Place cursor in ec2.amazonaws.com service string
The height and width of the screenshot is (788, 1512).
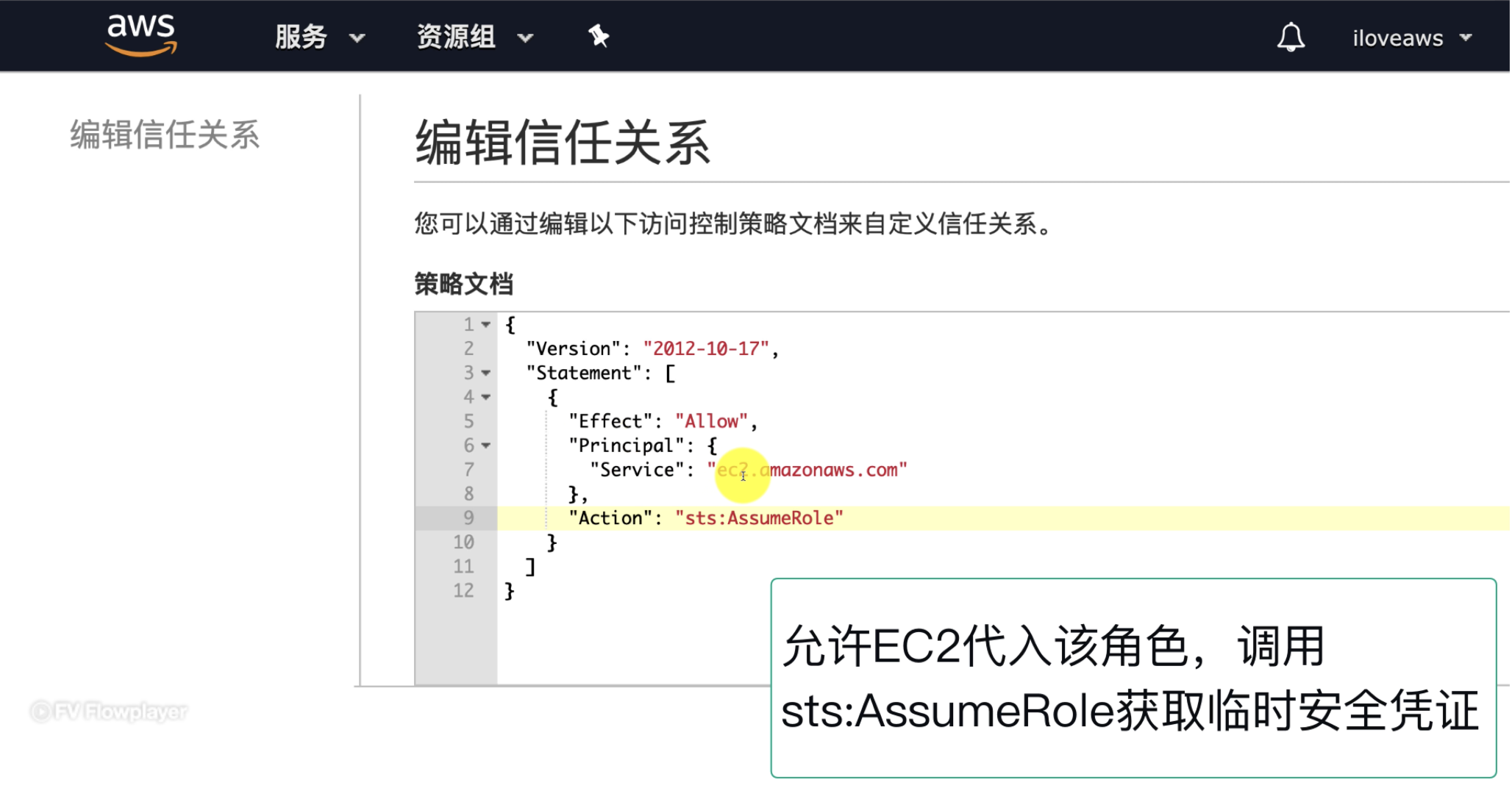coord(807,470)
